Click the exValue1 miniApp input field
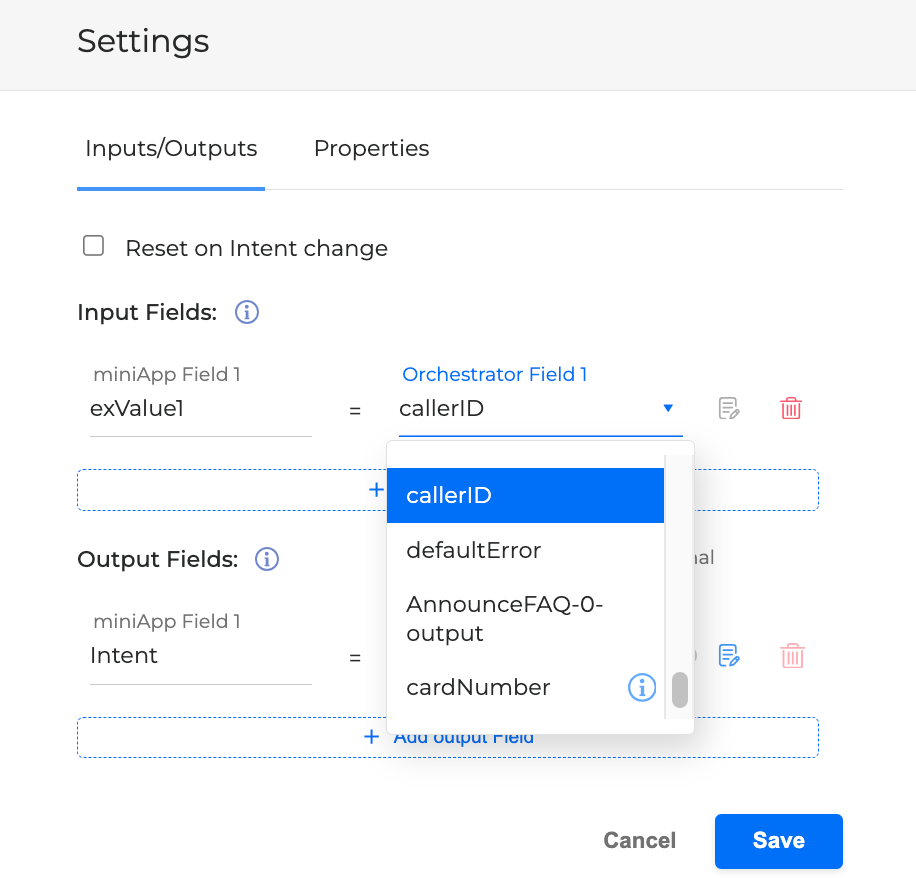 tap(200, 408)
